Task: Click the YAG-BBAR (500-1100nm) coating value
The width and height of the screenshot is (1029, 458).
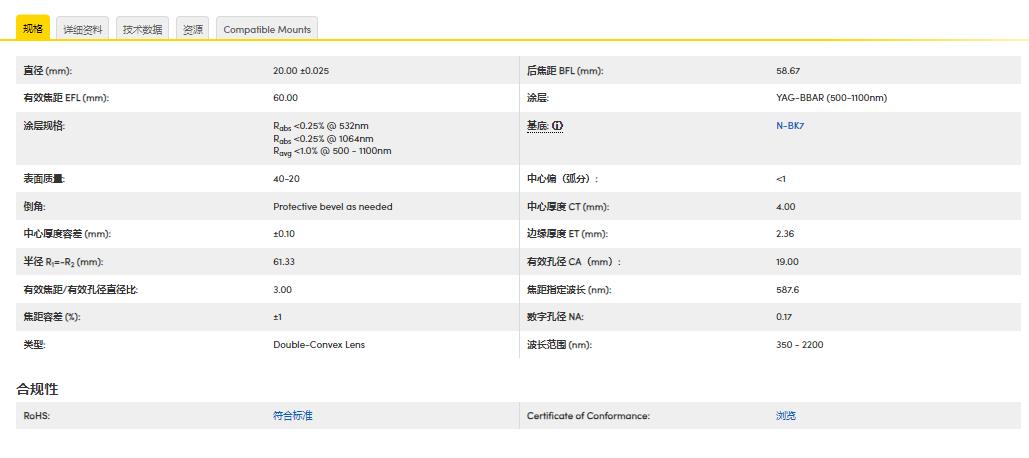Action: [x=831, y=98]
